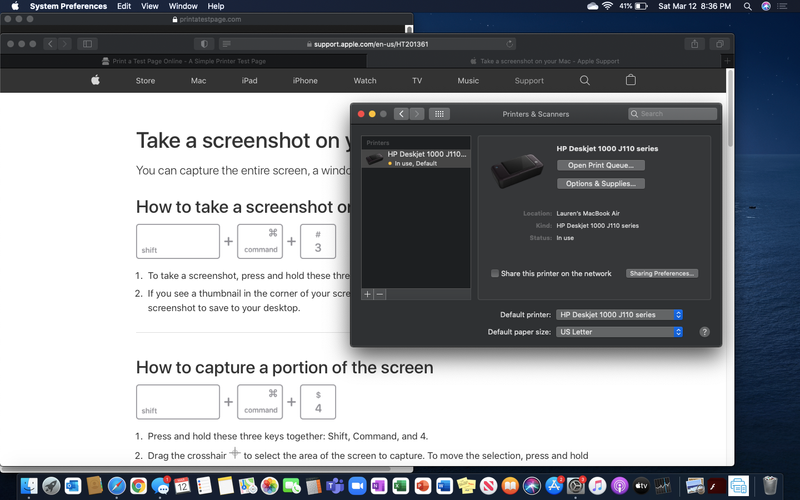Click Options & Supplies button
Image resolution: width=800 pixels, height=500 pixels.
(x=600, y=184)
